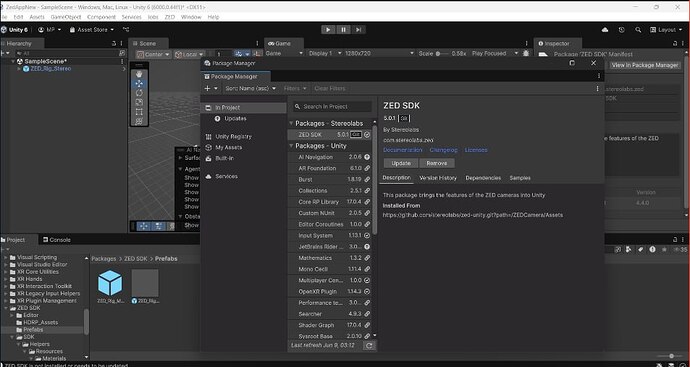
Task: Select the hand View tool in Scene
Action: coord(139,74)
